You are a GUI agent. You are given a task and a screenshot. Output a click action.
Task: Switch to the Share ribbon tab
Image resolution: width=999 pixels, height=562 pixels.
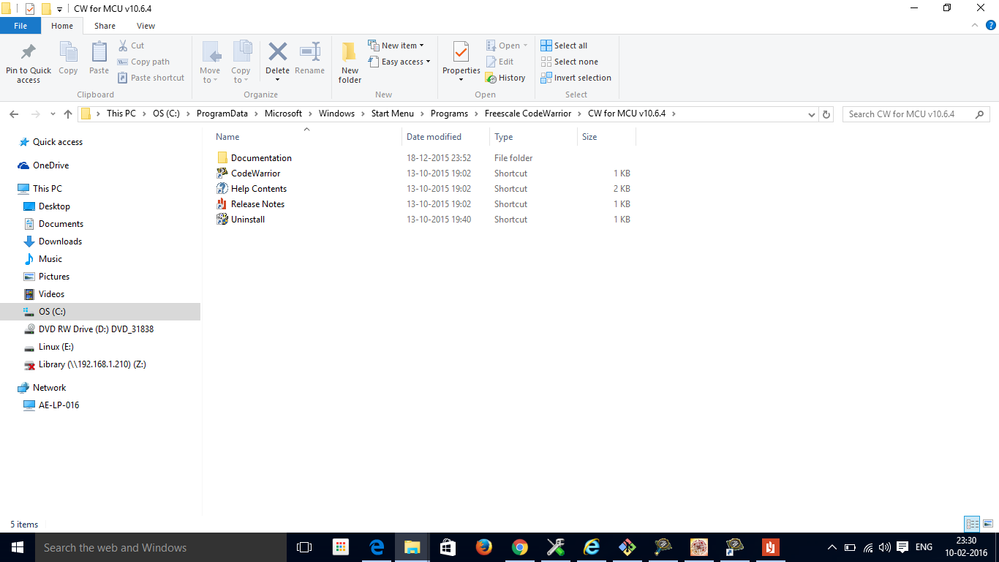[x=104, y=25]
